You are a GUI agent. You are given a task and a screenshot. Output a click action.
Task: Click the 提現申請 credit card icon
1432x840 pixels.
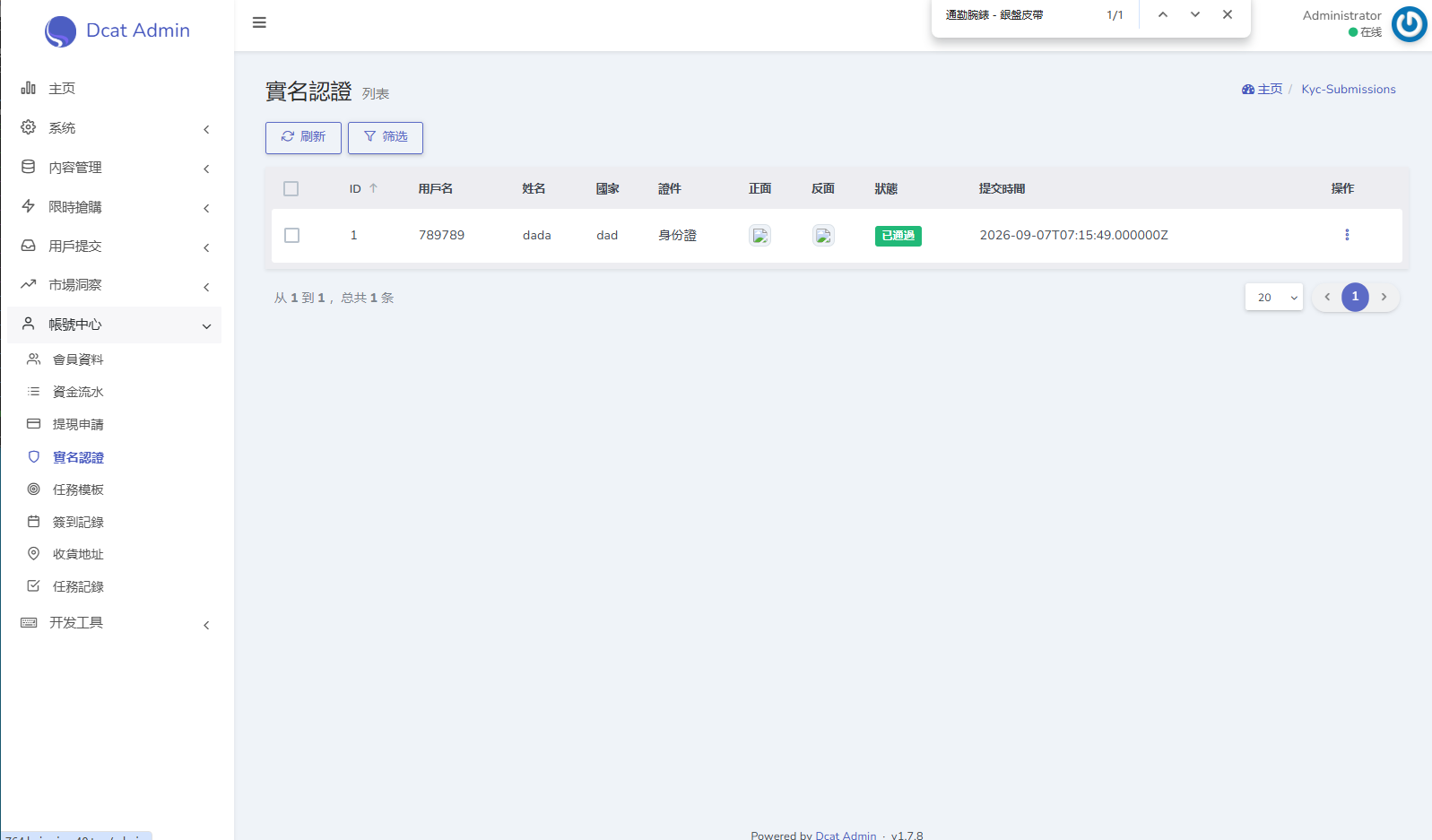(33, 424)
